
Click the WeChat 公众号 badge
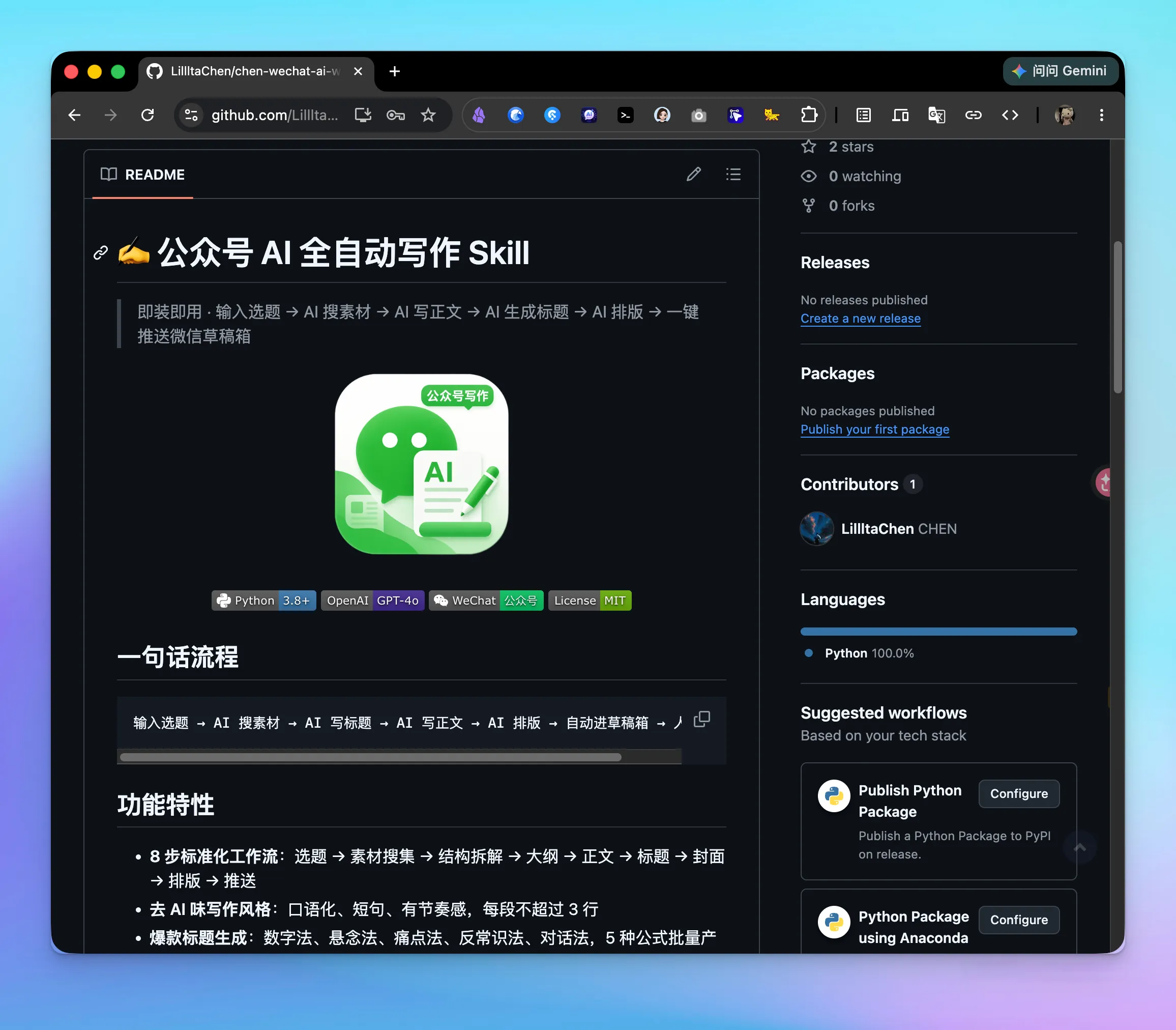click(486, 600)
